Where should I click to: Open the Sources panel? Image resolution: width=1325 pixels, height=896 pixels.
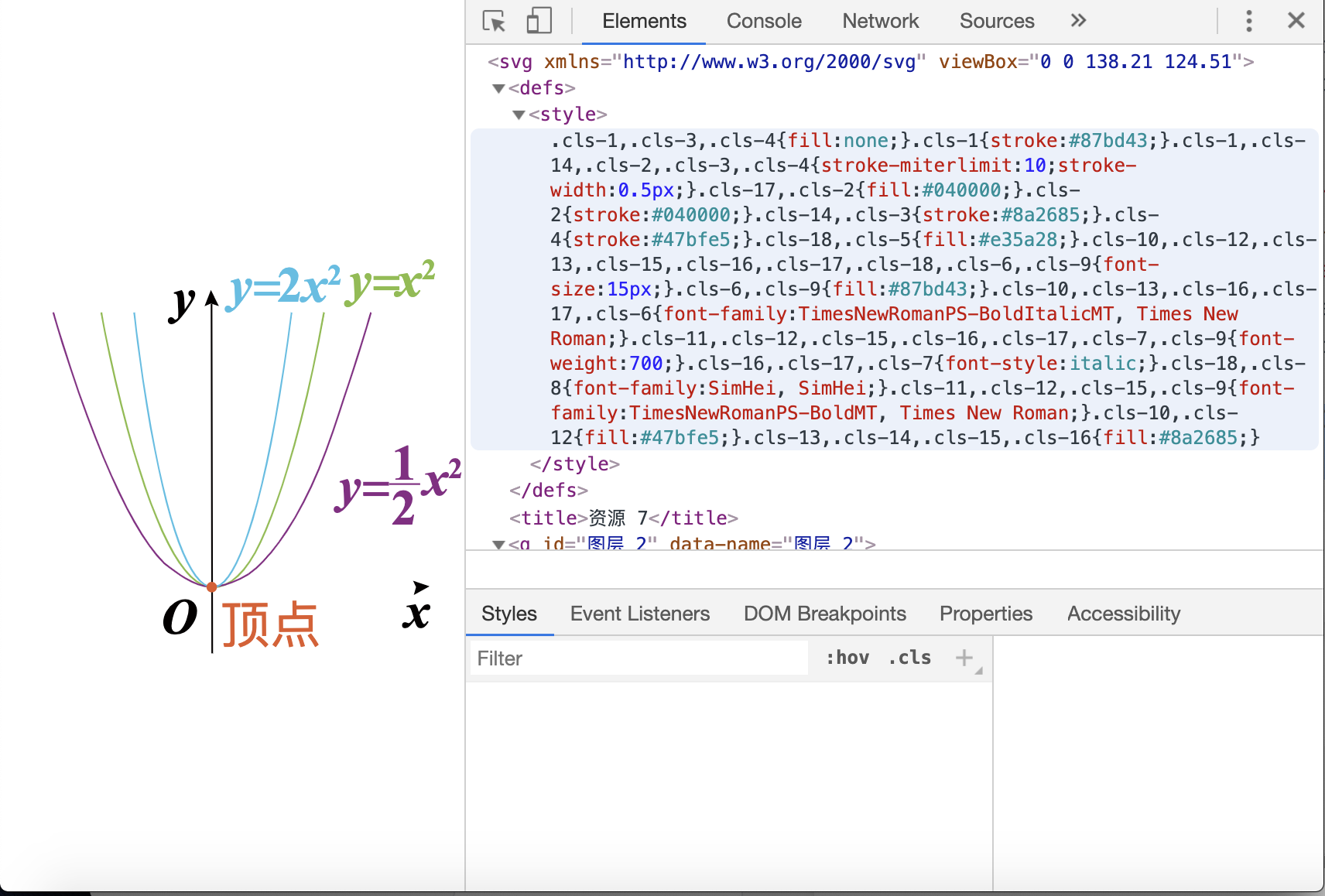click(x=996, y=21)
